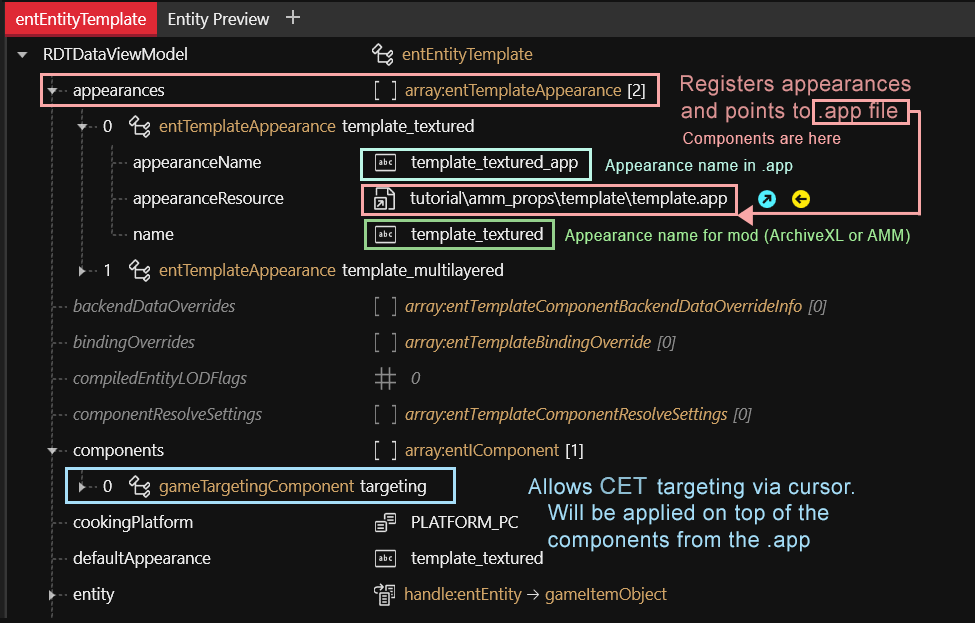This screenshot has height=623, width=975.
Task: Click the yellow back arrow icon
Action: [801, 199]
